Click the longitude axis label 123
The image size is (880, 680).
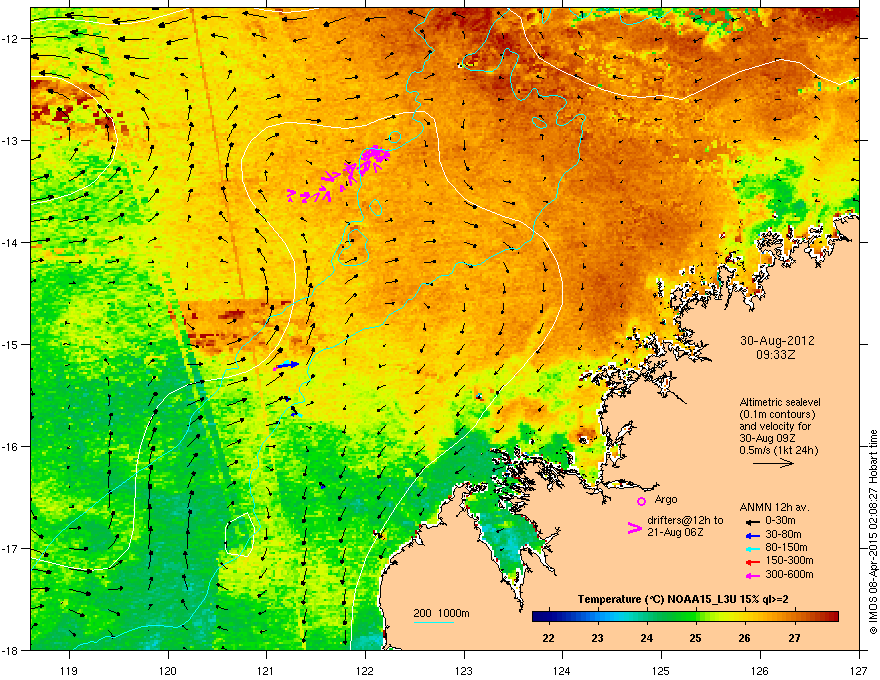click(x=464, y=670)
